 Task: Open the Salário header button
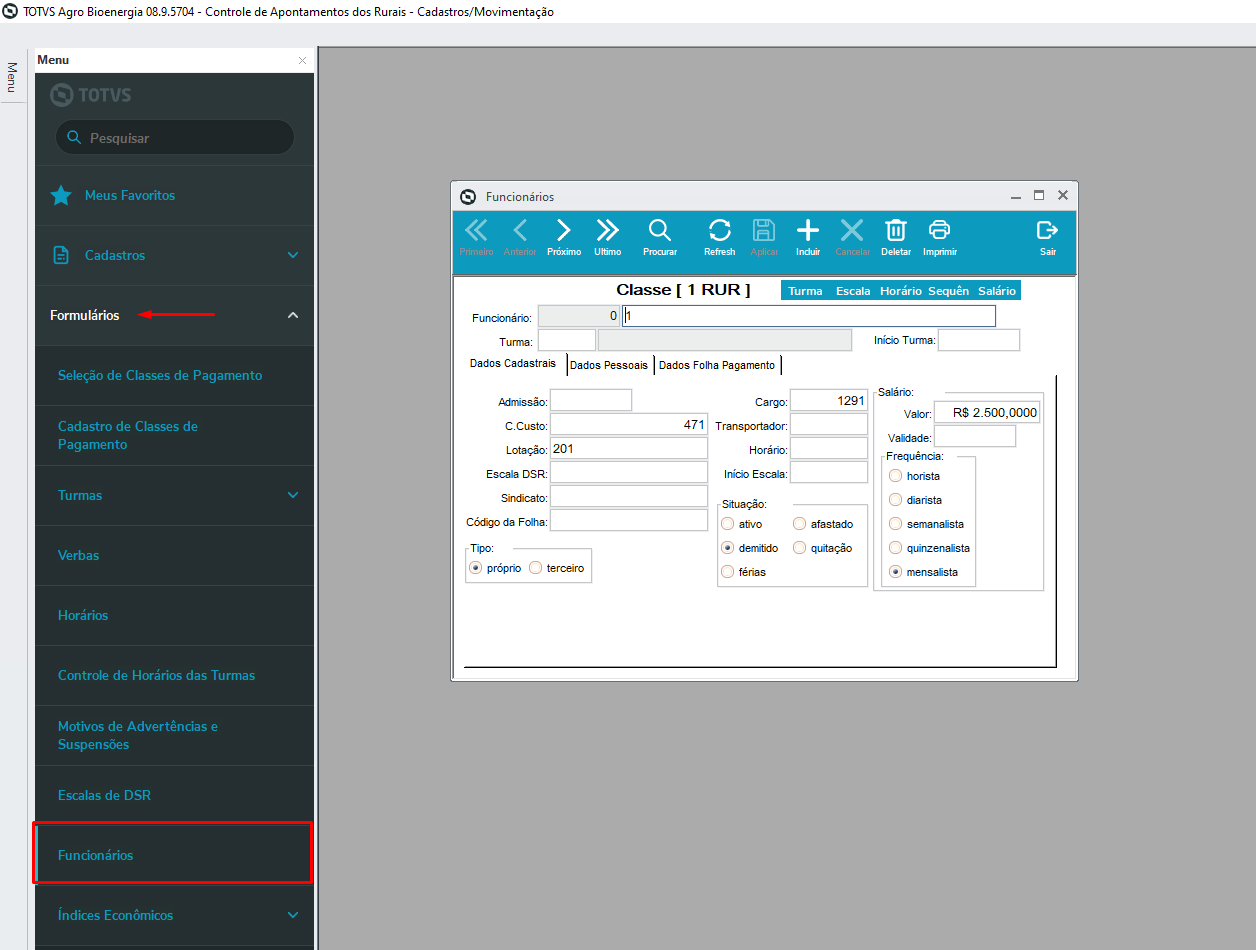(x=997, y=291)
